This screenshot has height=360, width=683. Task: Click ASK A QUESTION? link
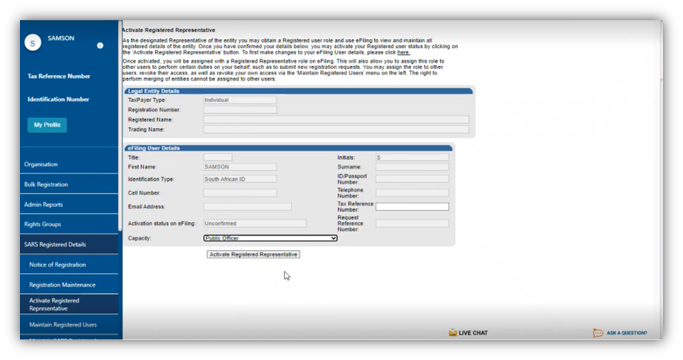pyautogui.click(x=627, y=333)
